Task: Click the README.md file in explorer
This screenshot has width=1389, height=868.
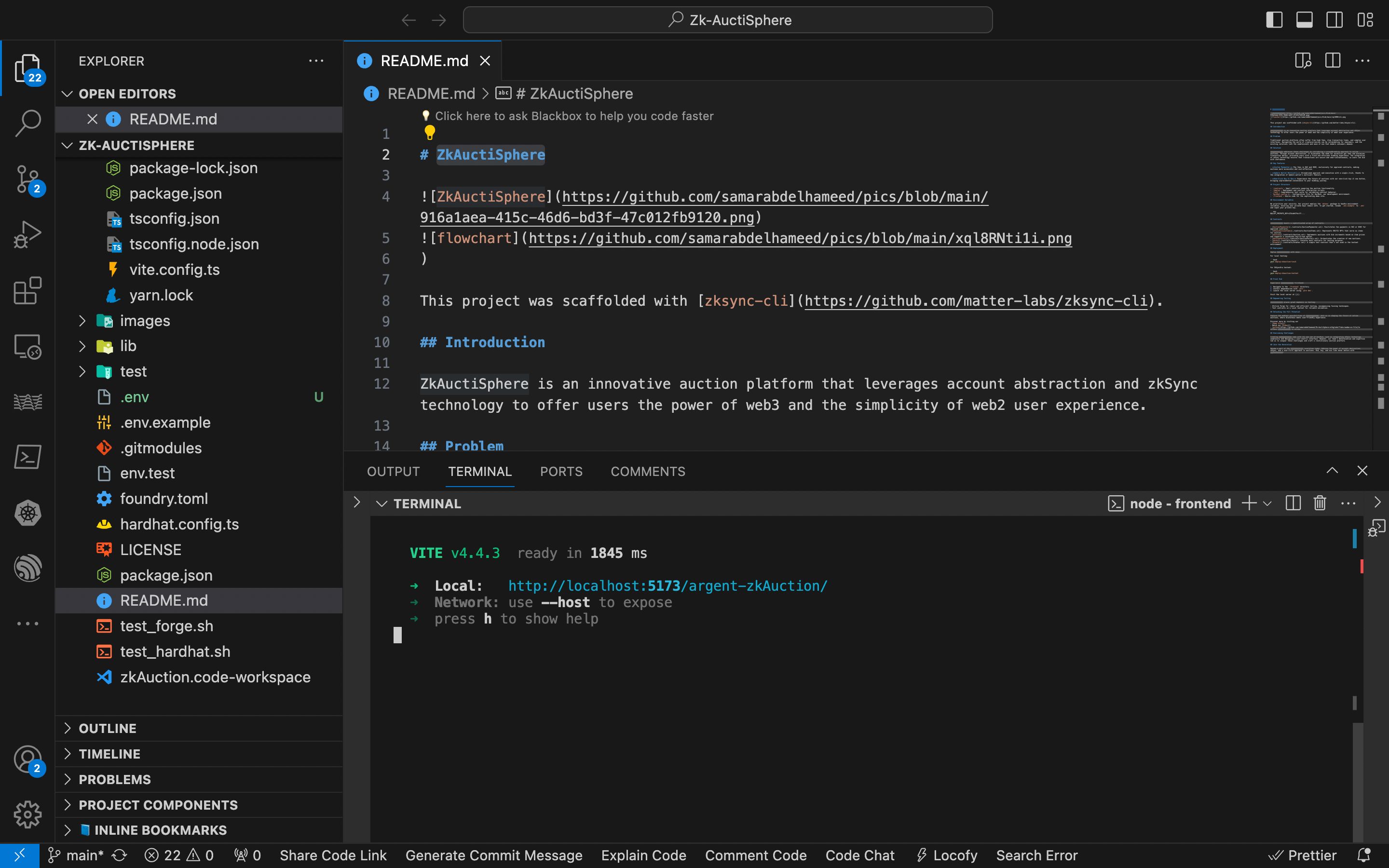Action: click(x=163, y=600)
